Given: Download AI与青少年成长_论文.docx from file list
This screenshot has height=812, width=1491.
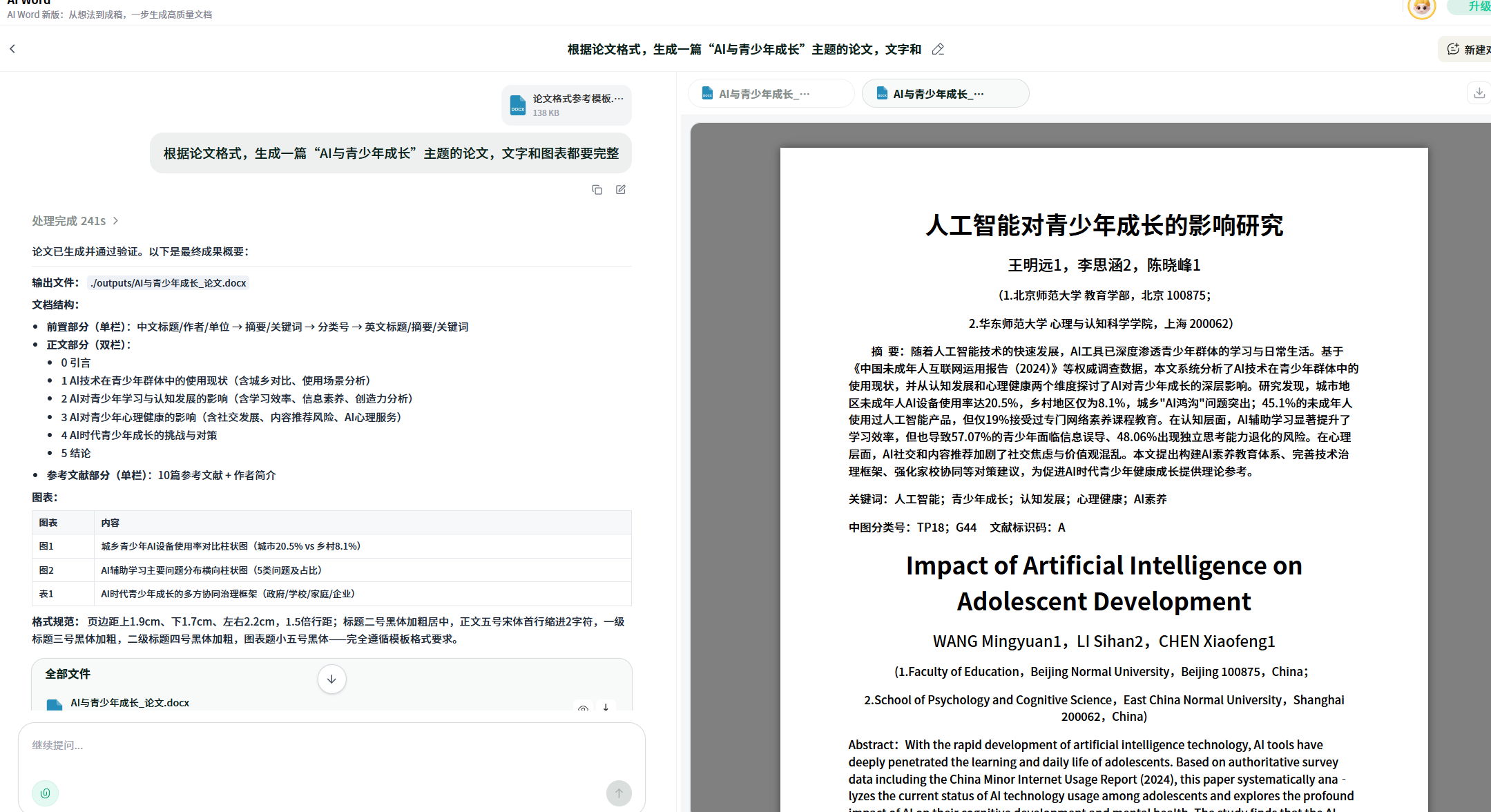Looking at the screenshot, I should (606, 707).
